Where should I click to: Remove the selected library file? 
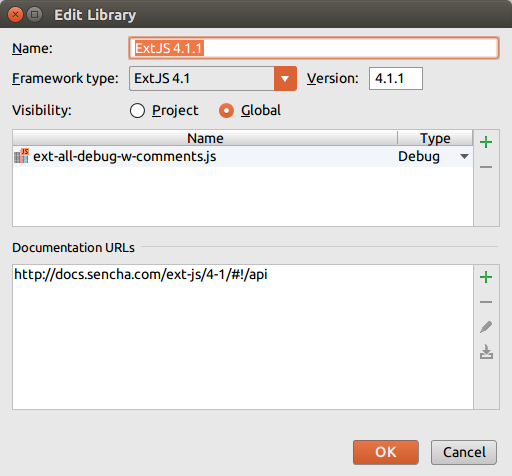click(486, 167)
